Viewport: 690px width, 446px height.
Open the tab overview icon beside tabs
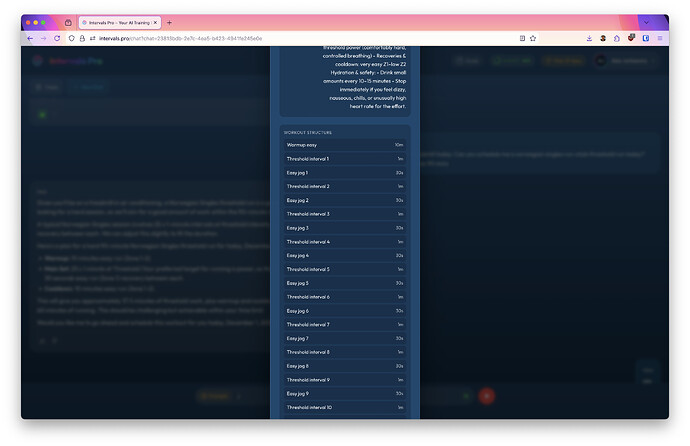68,22
